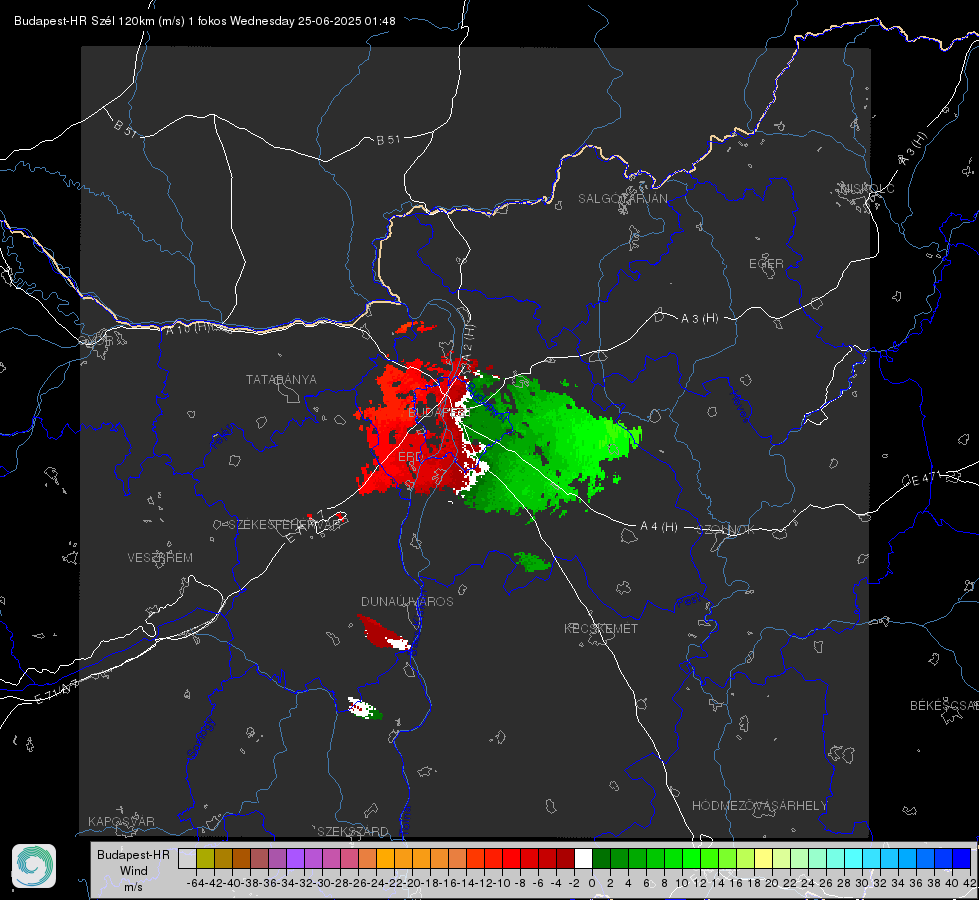Select the large green echo east of Budapest
This screenshot has width=979, height=900.
pos(549,443)
